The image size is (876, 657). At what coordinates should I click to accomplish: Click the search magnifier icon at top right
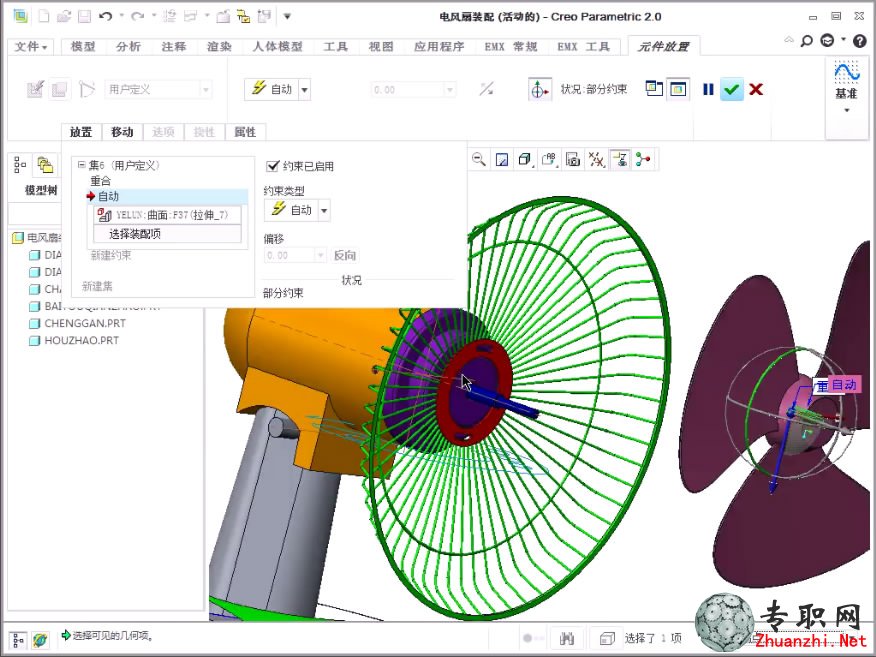806,41
